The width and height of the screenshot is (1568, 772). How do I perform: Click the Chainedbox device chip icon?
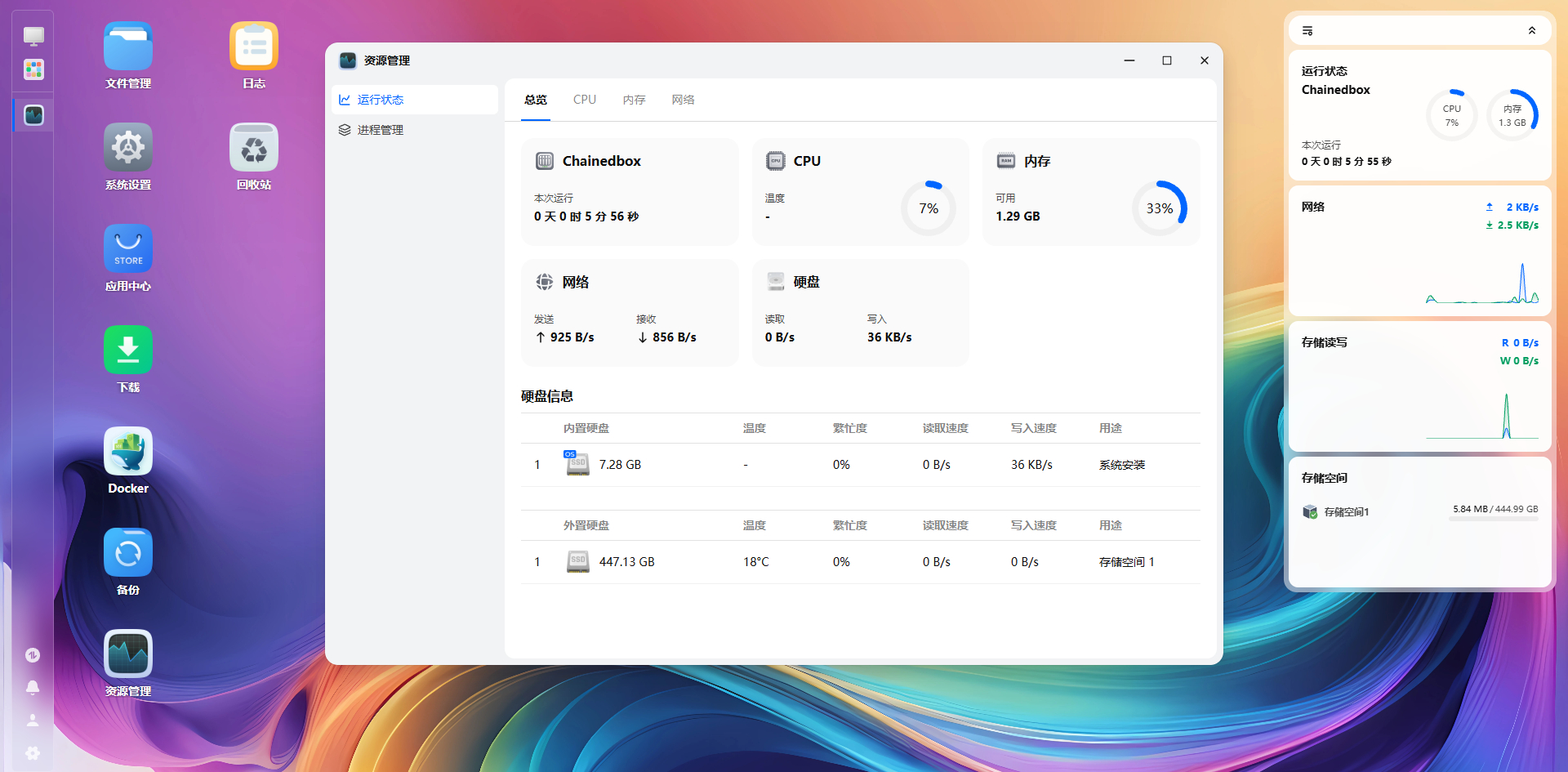(545, 161)
